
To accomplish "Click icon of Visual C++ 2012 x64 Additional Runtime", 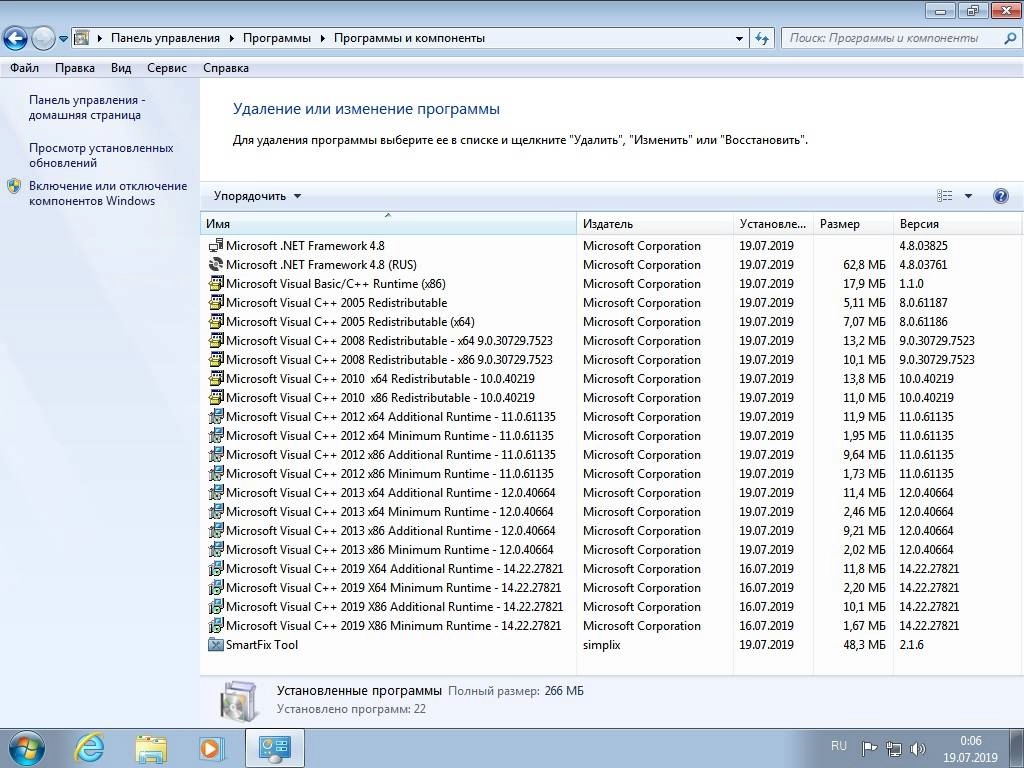I will (x=216, y=416).
